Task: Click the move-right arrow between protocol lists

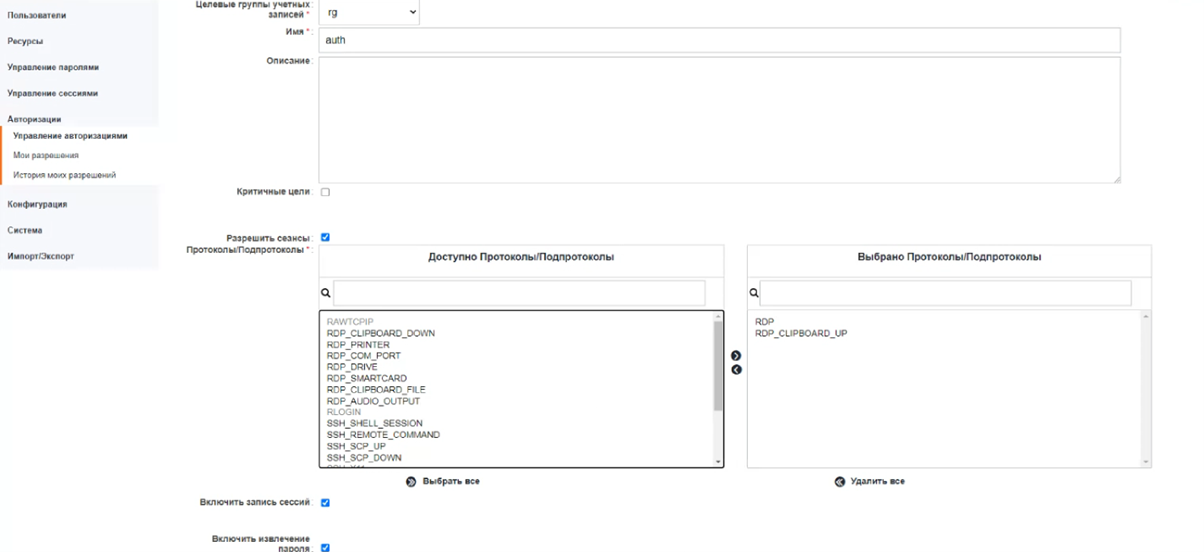Action: click(736, 356)
